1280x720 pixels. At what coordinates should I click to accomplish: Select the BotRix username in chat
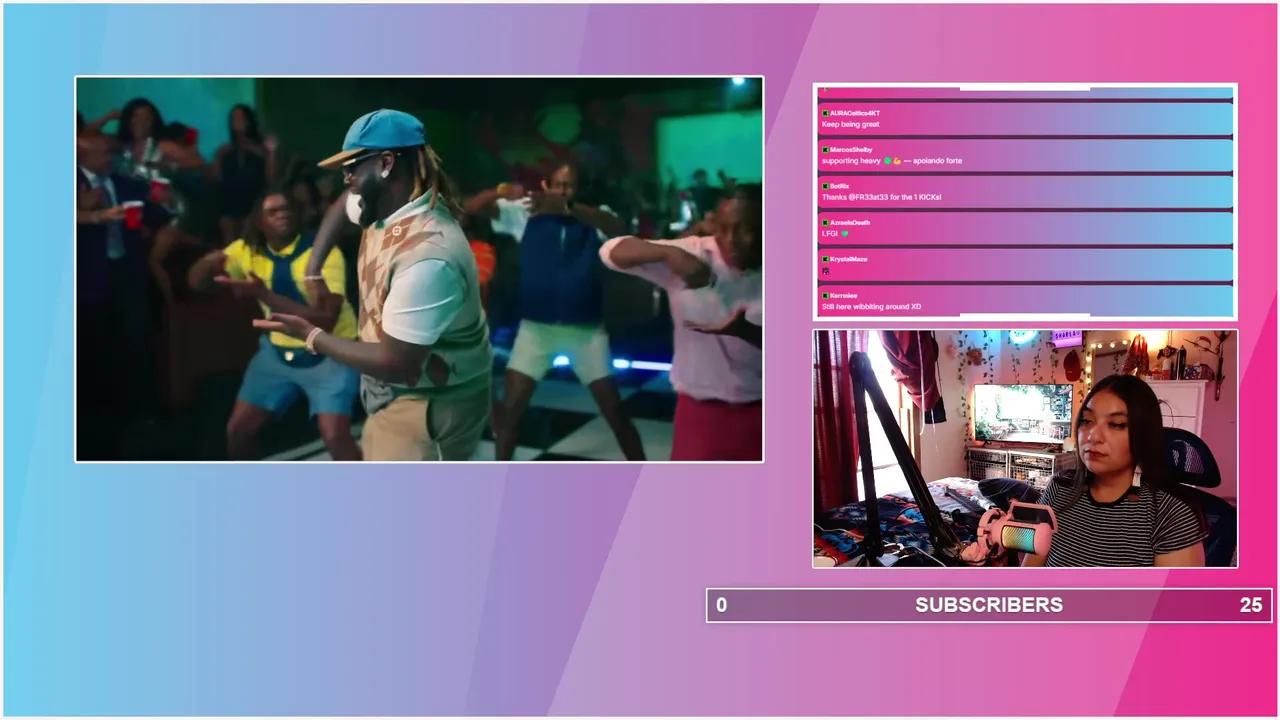tap(839, 186)
